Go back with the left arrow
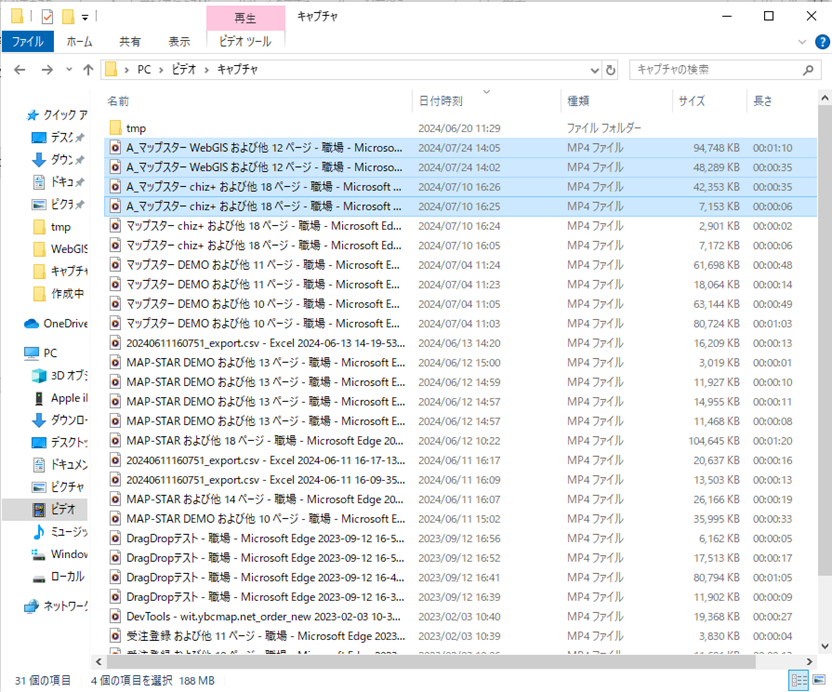 click(20, 70)
